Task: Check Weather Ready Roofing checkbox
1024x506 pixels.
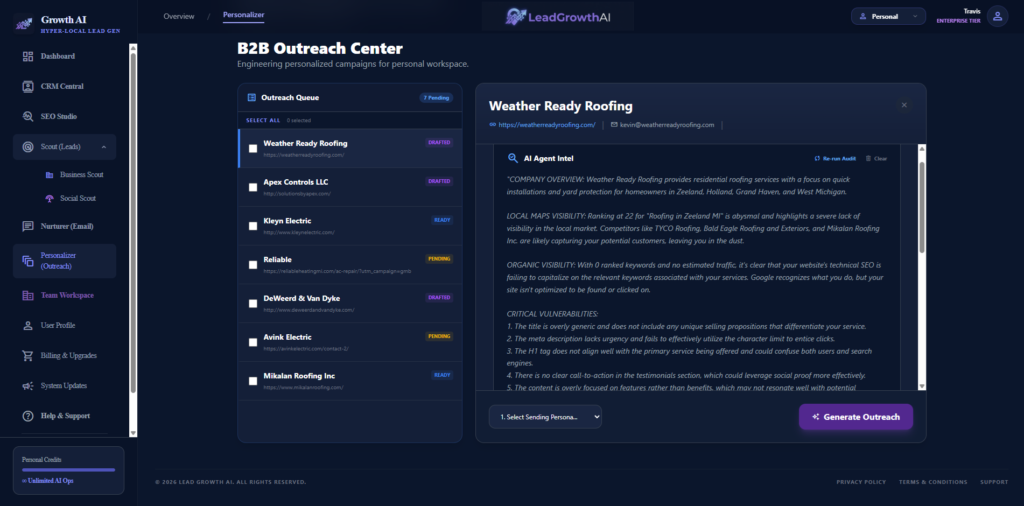Action: (x=253, y=149)
